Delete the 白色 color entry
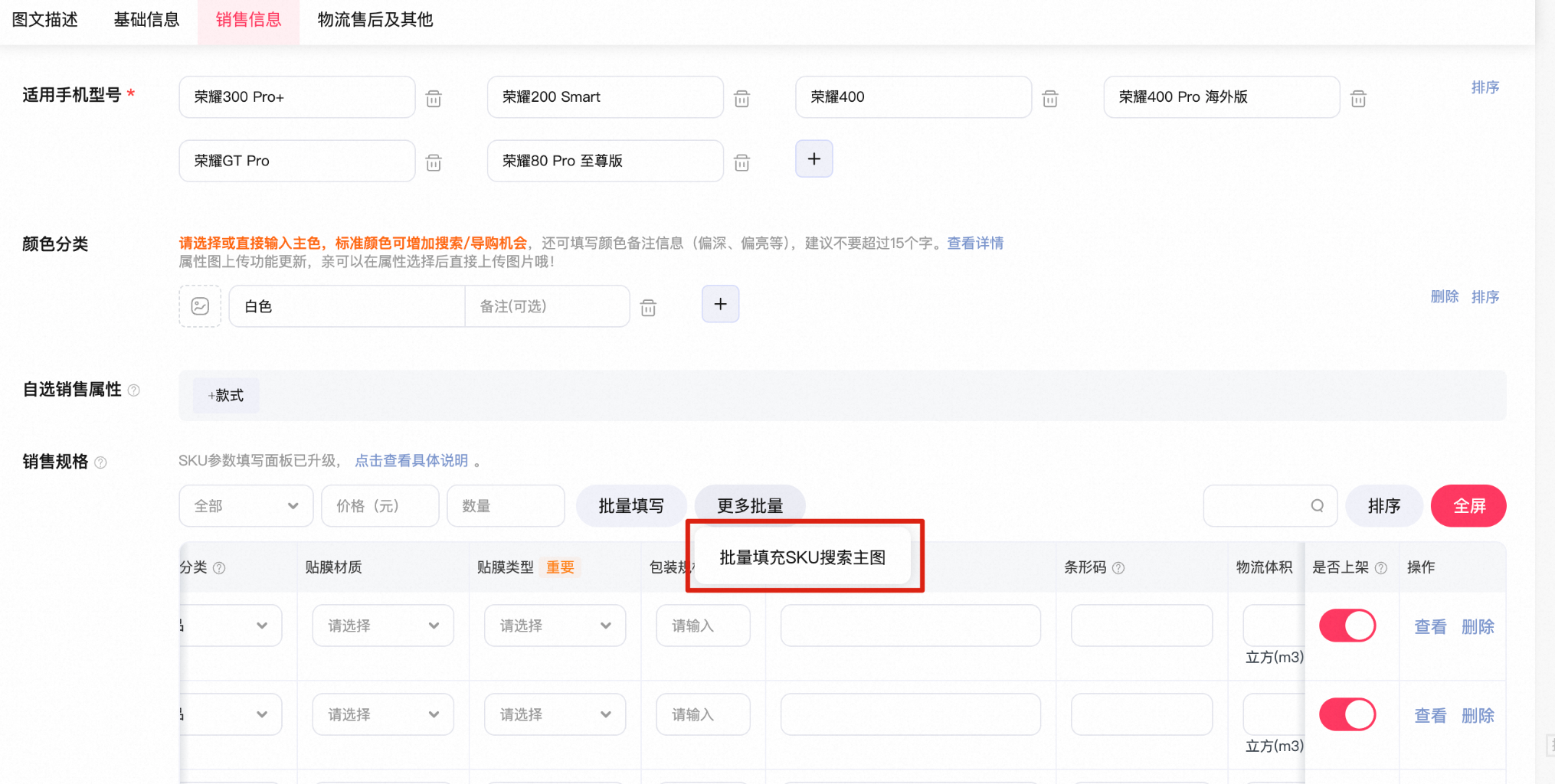Viewport: 1555px width, 784px height. click(648, 308)
